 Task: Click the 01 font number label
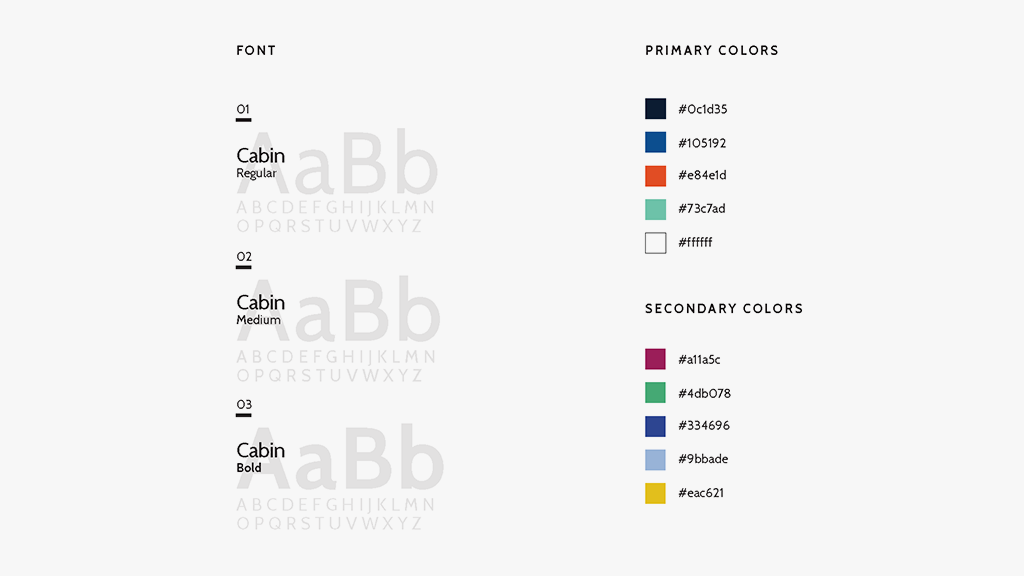[243, 110]
